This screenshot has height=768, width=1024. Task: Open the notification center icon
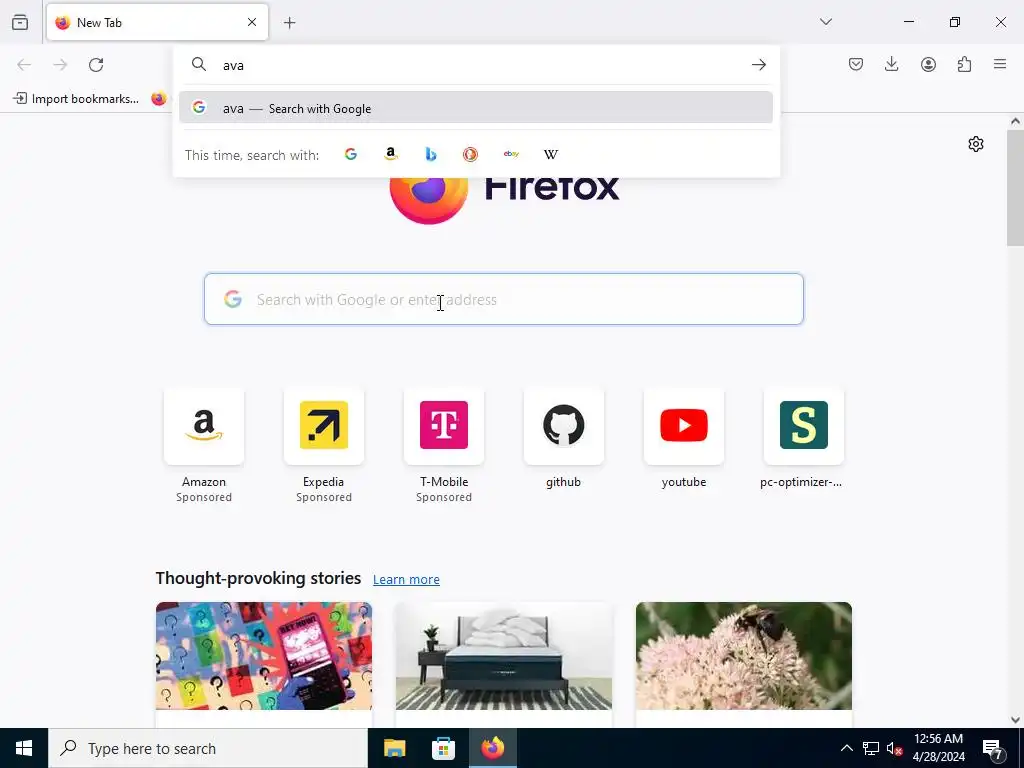tap(993, 748)
